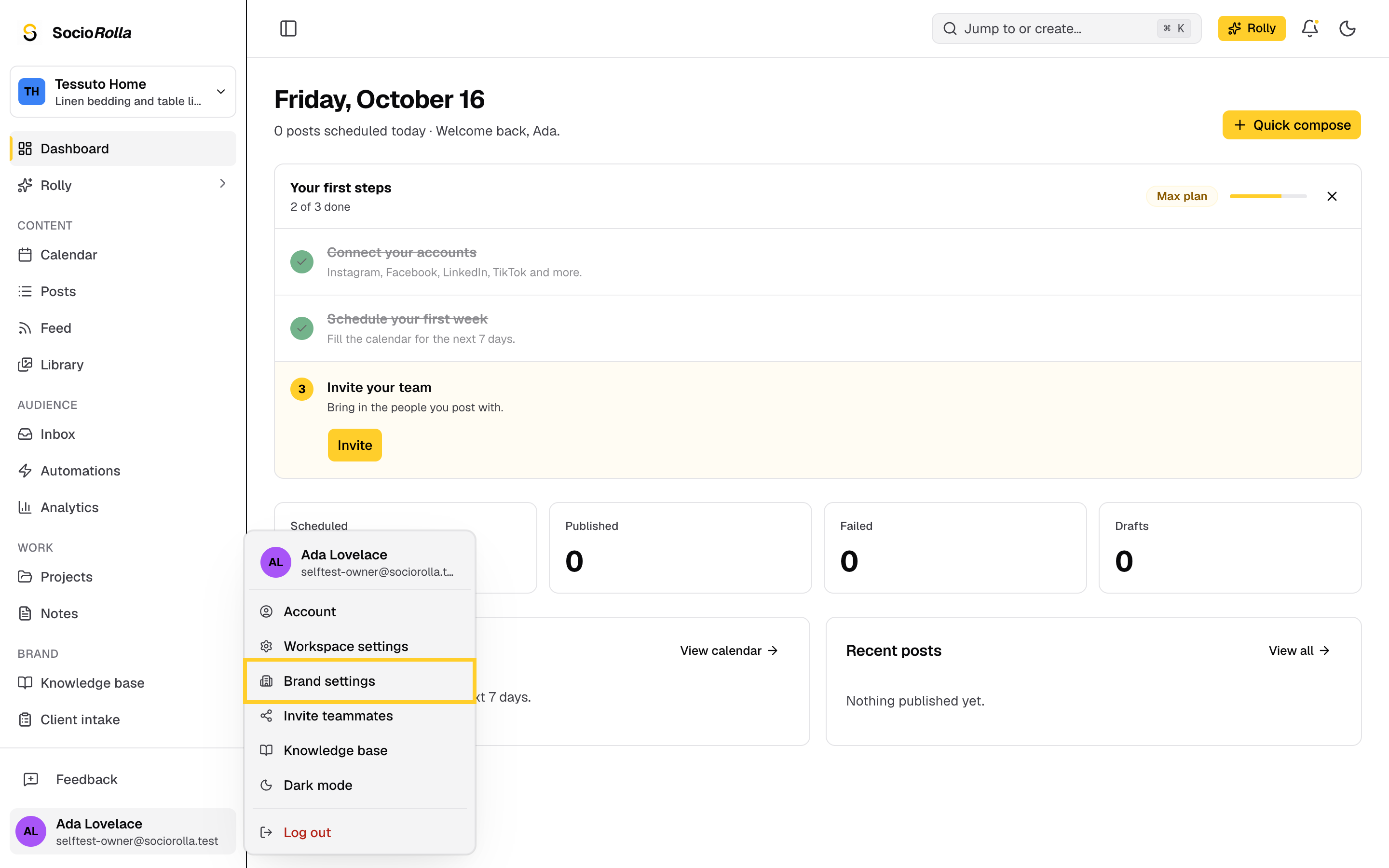Dismiss the Your first steps card

(x=1332, y=196)
